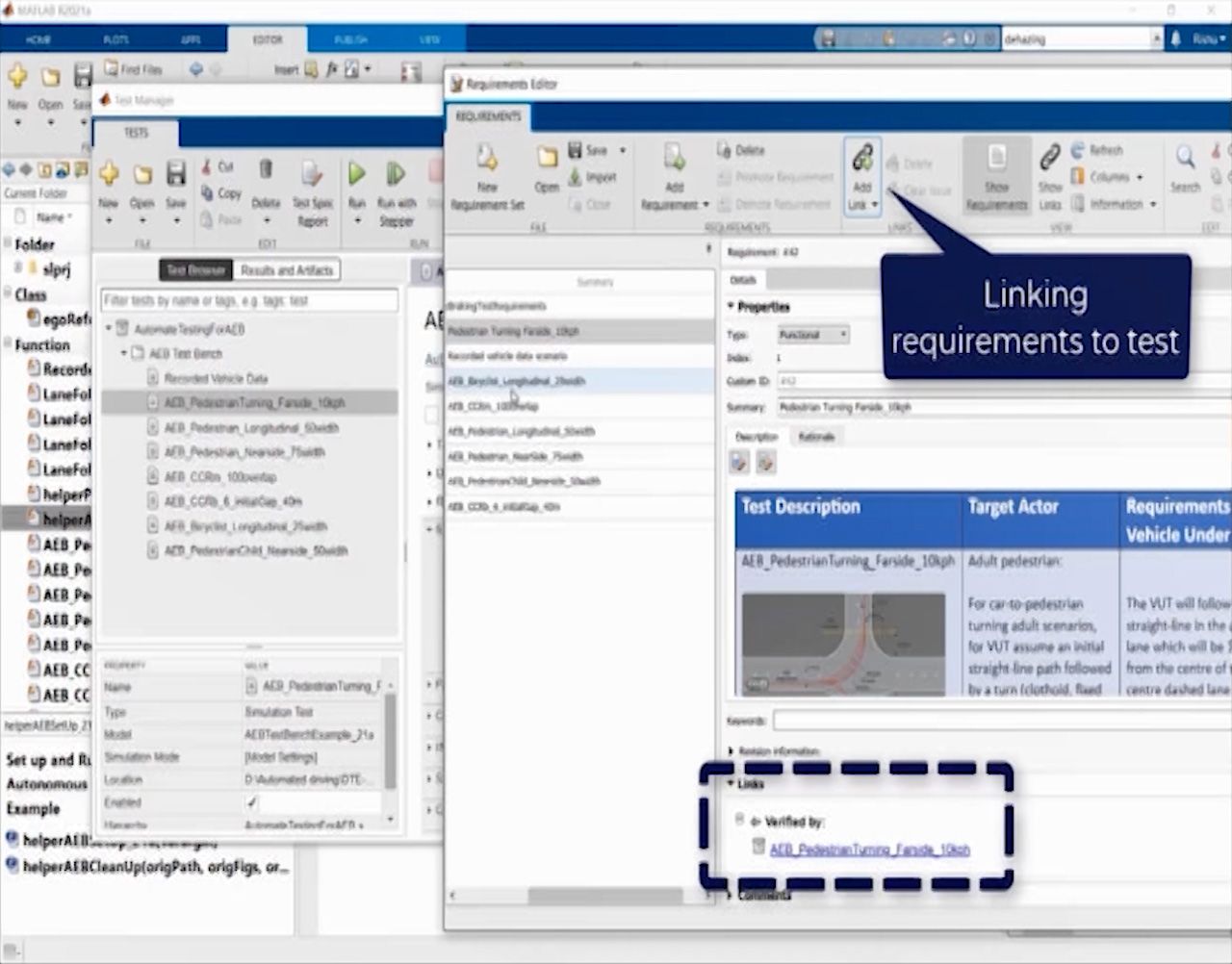Toggle the Show Links view
Screen dimensions: 1232x964
pyautogui.click(x=1049, y=176)
